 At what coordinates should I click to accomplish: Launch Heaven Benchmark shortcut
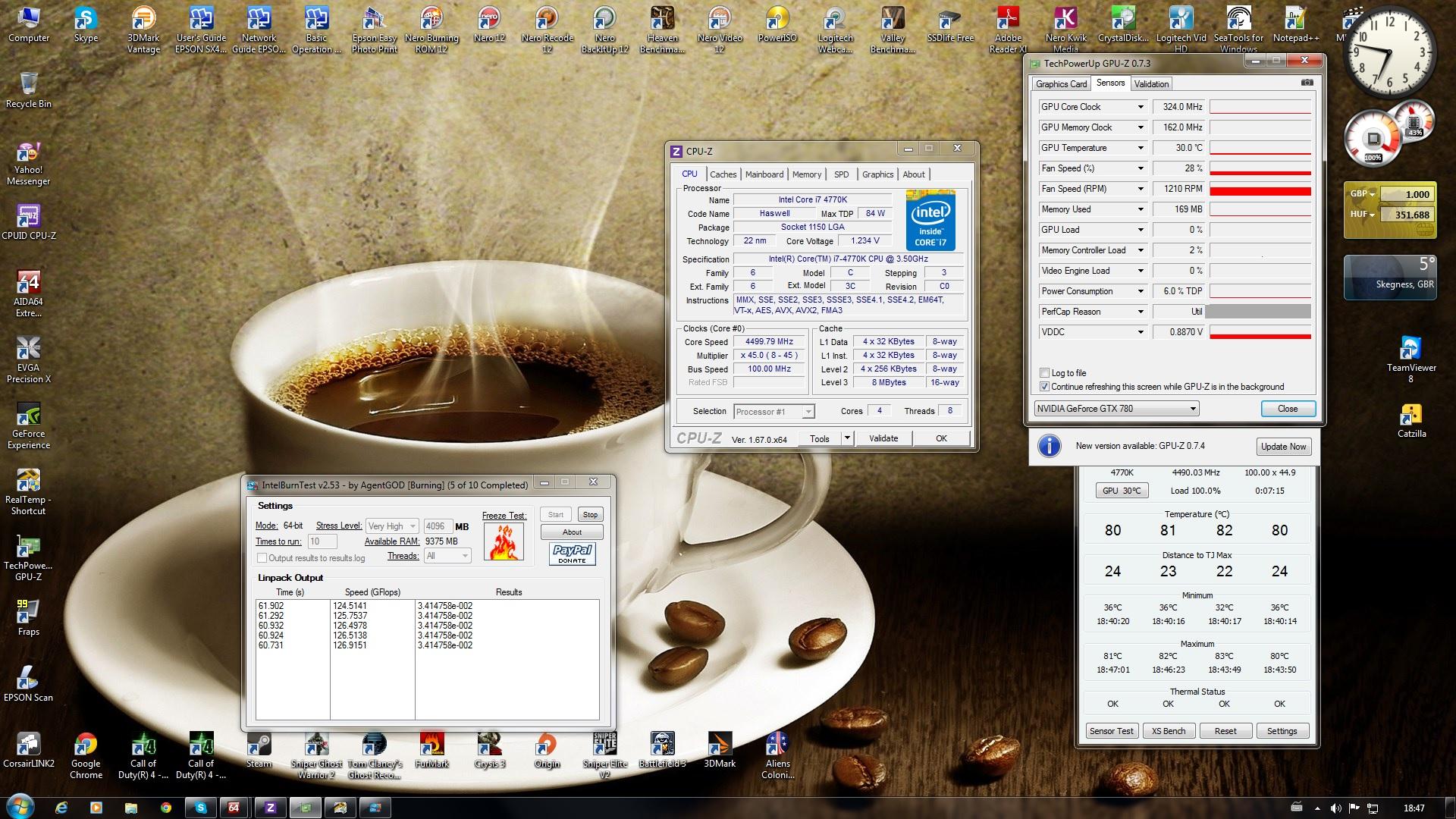click(x=662, y=30)
